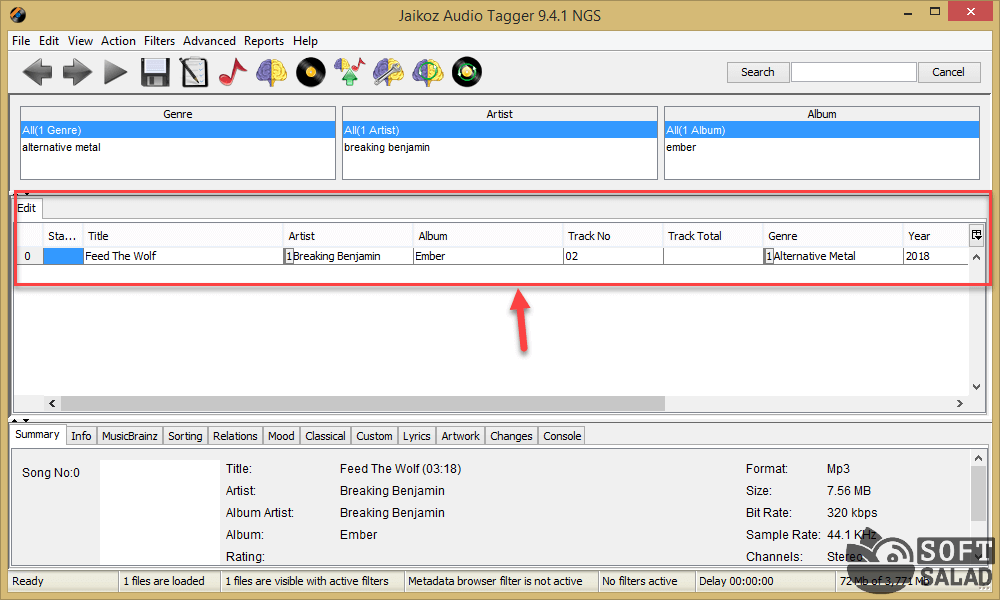Screen dimensions: 1000x600
Task: Select 'alternative metal' in the Genre list
Action: 62,147
